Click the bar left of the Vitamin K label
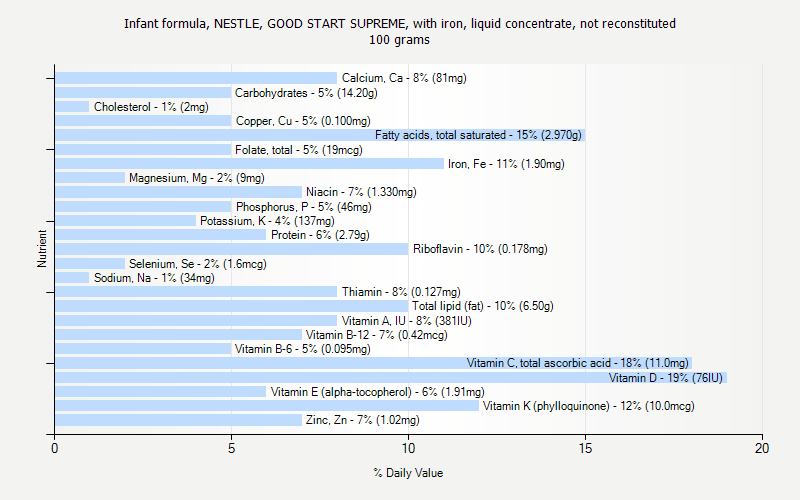The width and height of the screenshot is (800, 500). coord(267,406)
